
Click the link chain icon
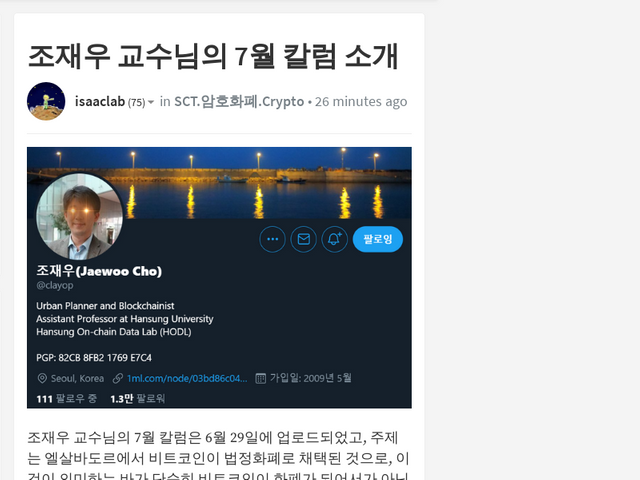118,378
